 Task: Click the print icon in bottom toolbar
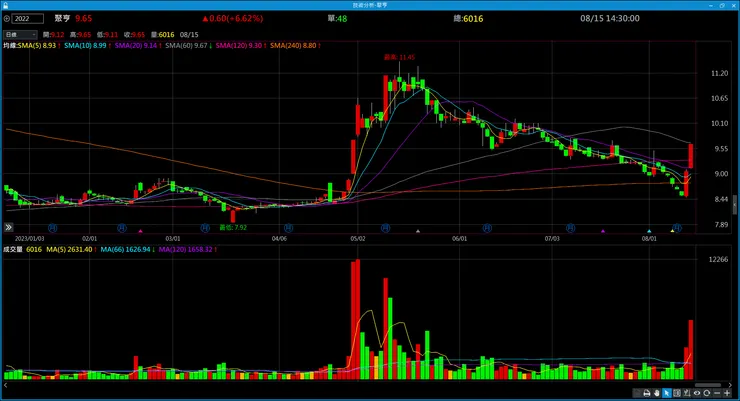pos(647,393)
